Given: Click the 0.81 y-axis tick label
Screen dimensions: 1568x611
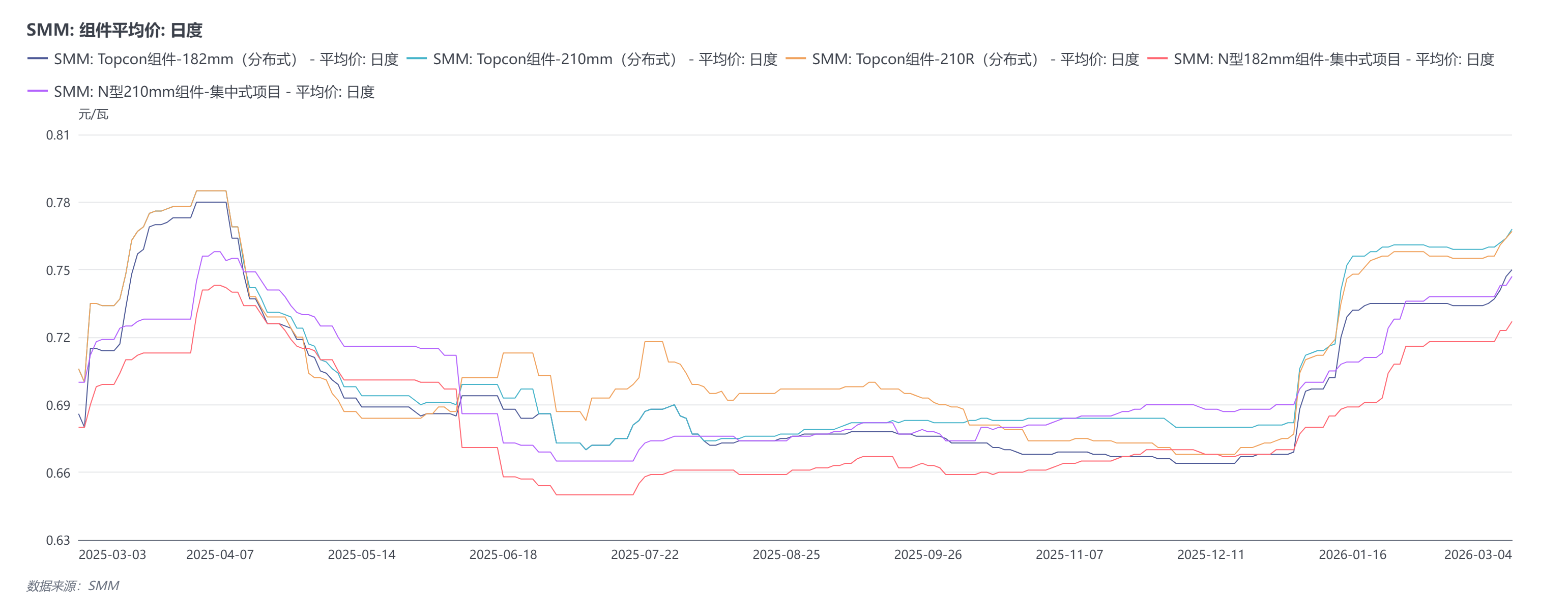Looking at the screenshot, I should point(58,135).
